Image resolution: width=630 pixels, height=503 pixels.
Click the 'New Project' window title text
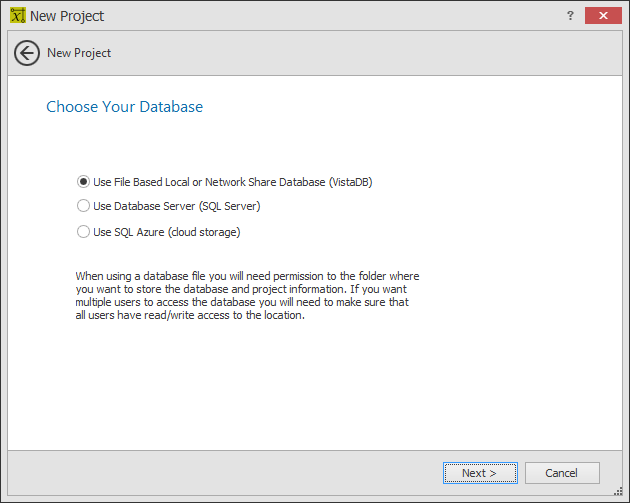point(67,16)
